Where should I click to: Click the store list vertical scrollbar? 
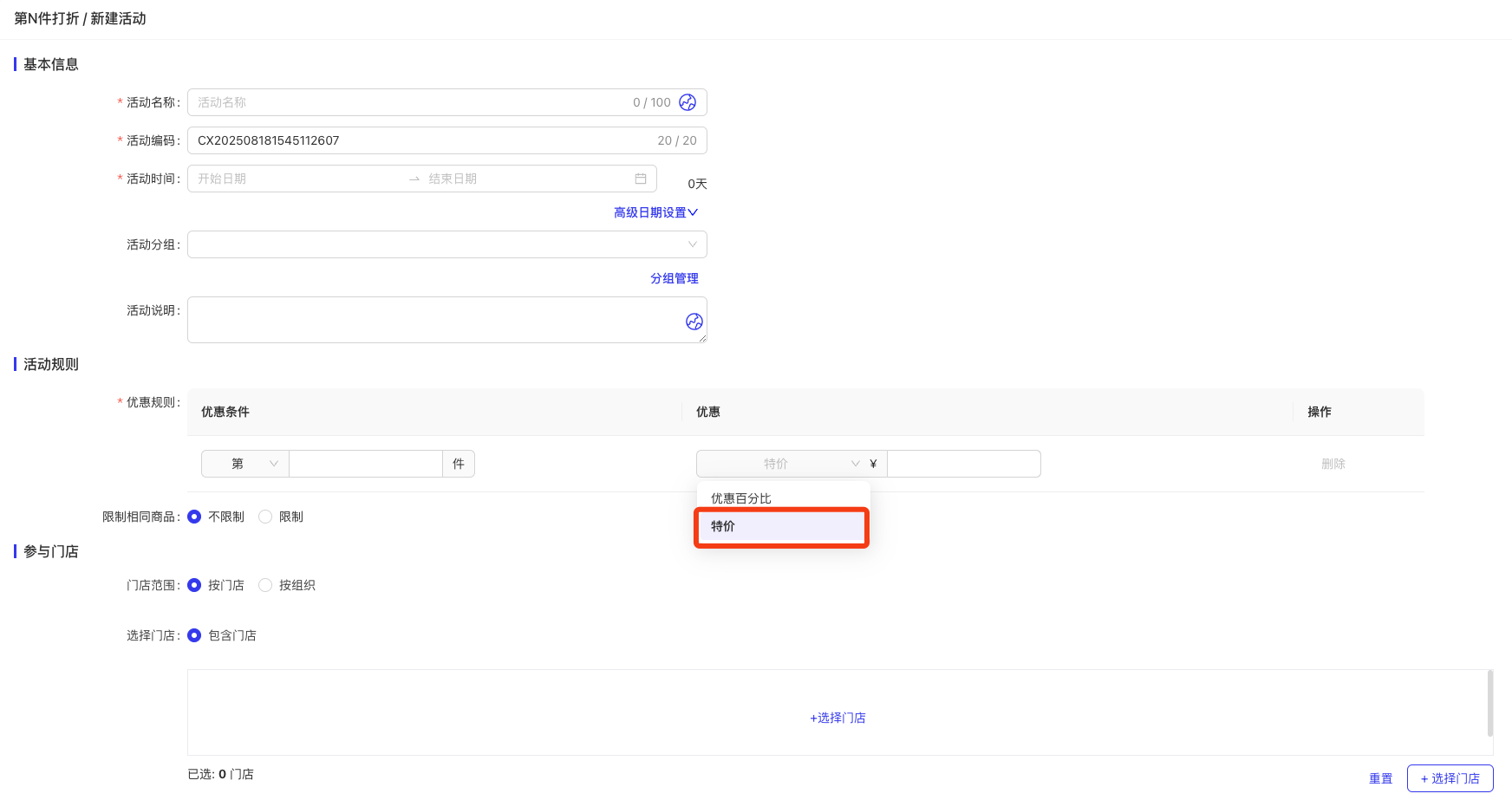[x=1489, y=702]
